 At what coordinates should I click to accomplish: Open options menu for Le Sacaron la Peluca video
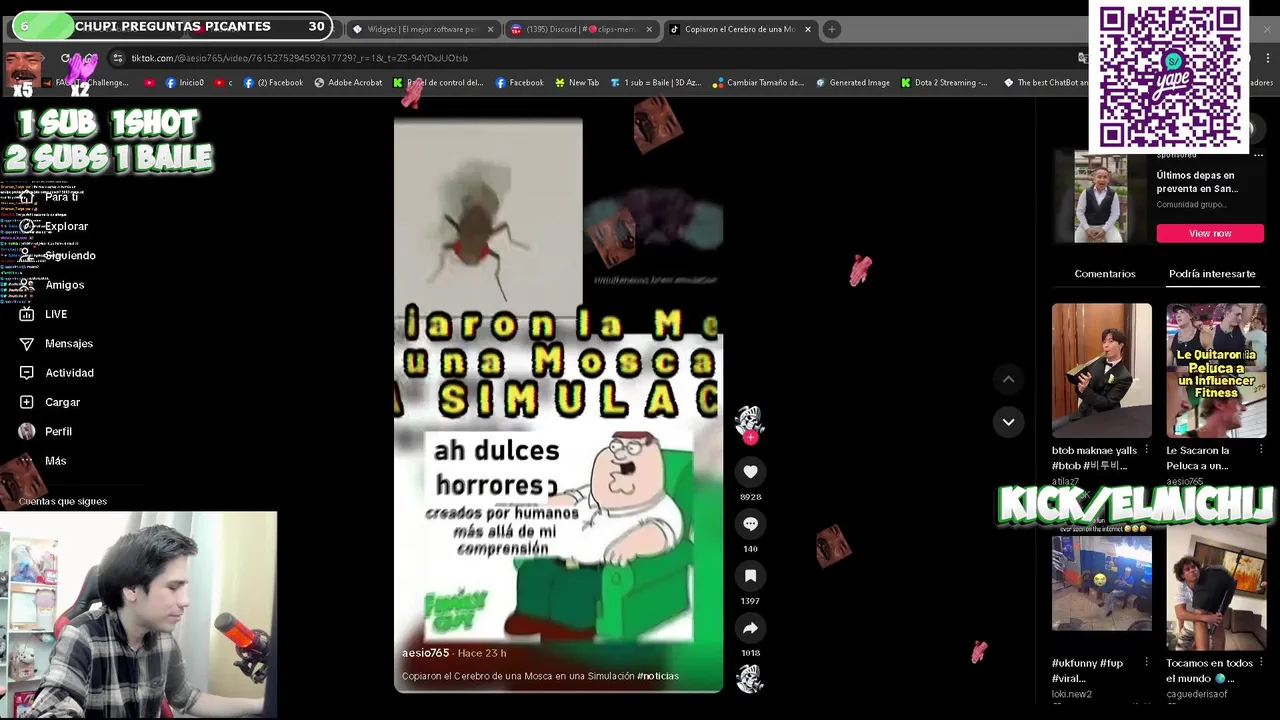click(1261, 450)
